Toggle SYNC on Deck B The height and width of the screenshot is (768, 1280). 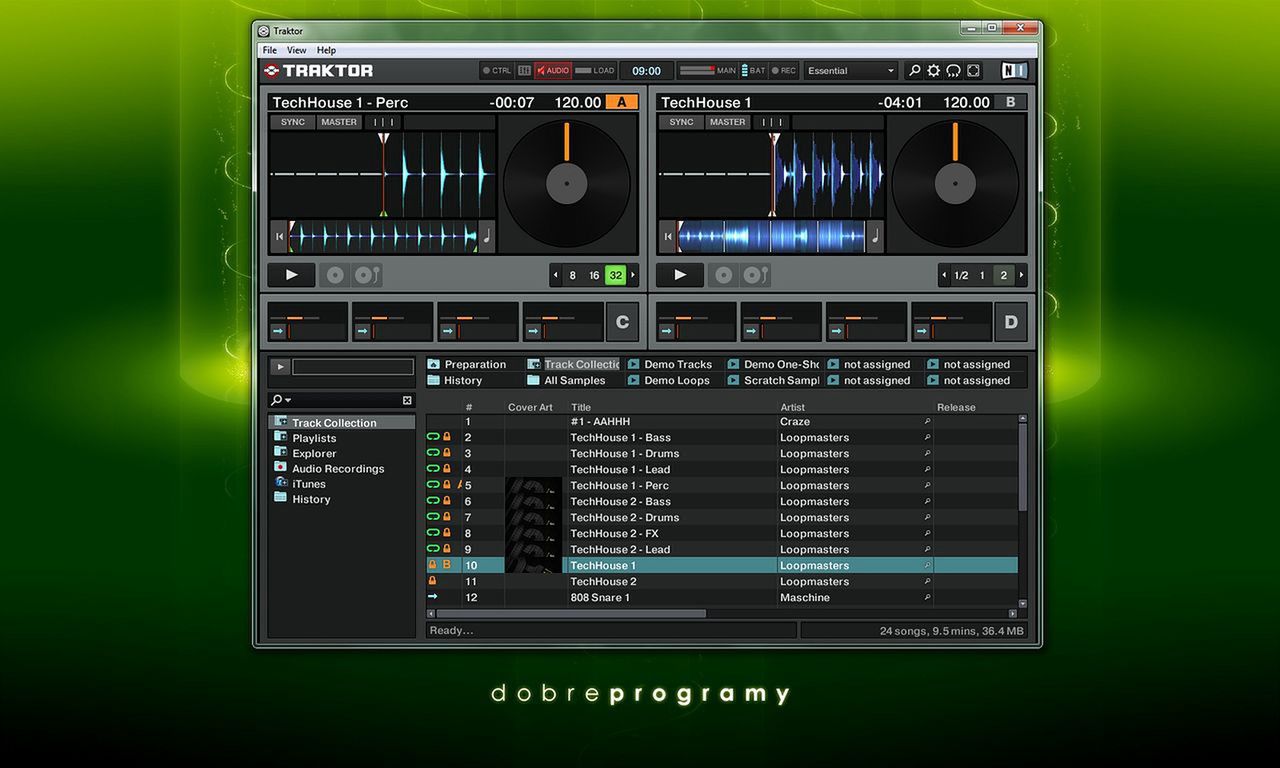tap(681, 122)
